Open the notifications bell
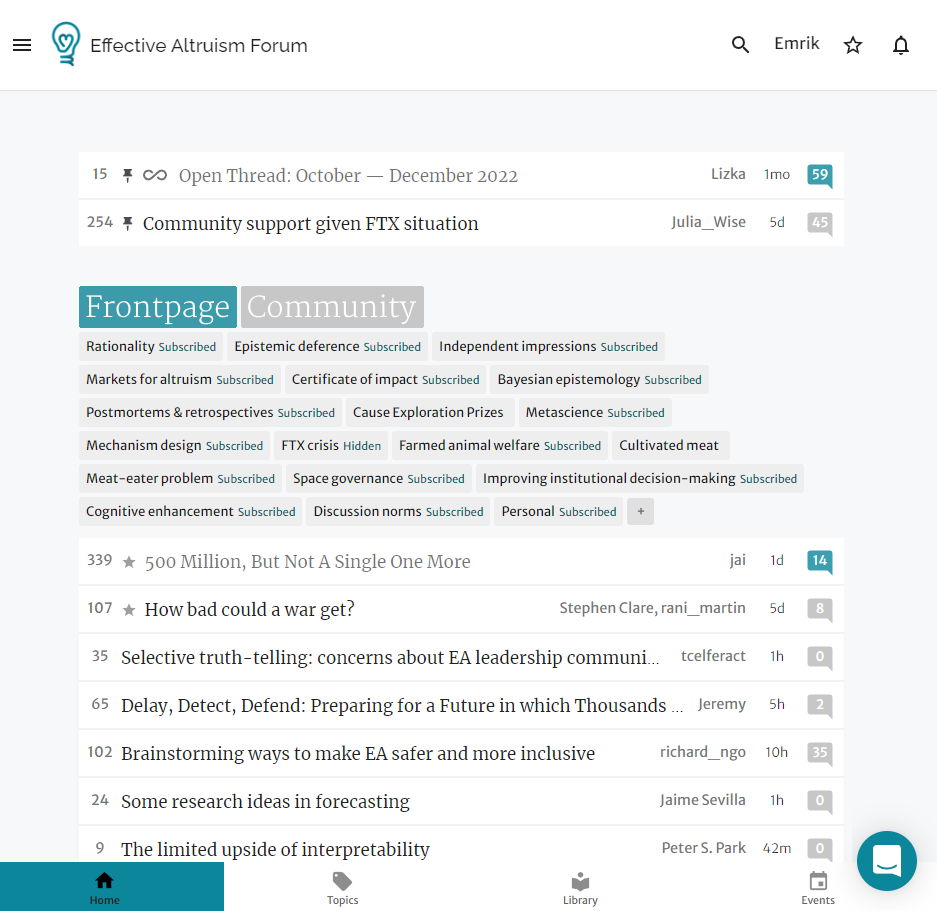The width and height of the screenshot is (937, 911). click(901, 45)
